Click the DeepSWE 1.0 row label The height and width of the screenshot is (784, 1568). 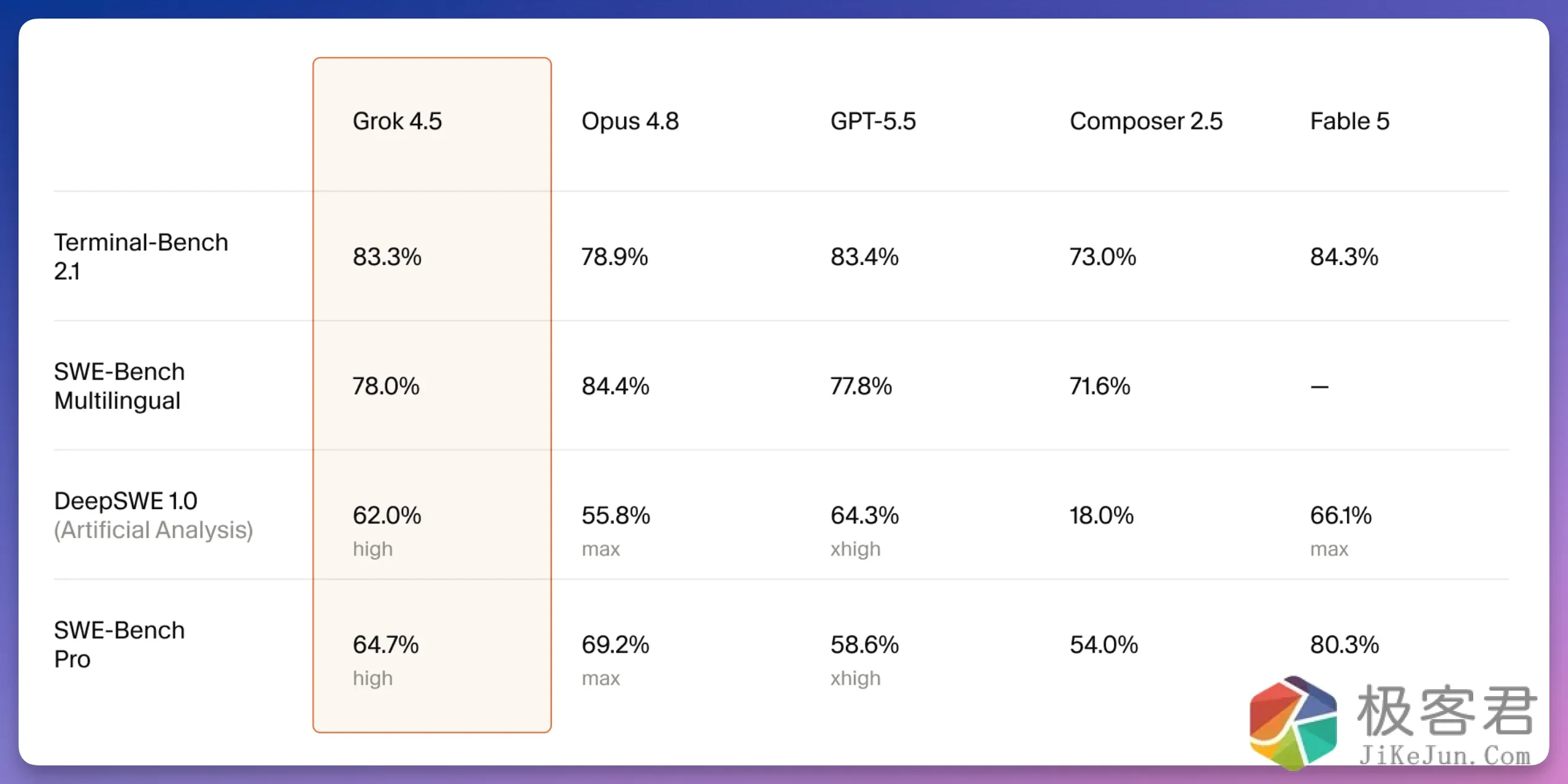tap(126, 500)
